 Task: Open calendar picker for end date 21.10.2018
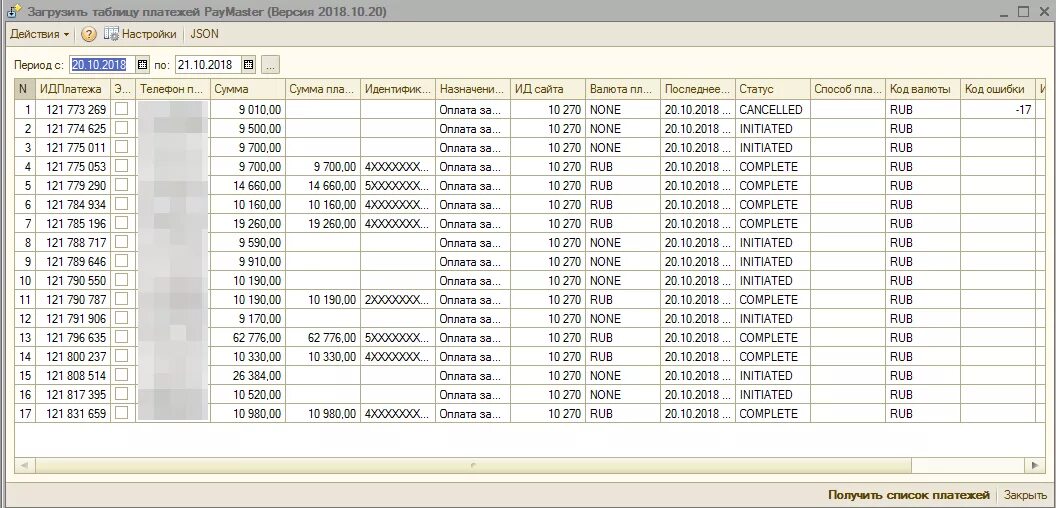point(249,65)
